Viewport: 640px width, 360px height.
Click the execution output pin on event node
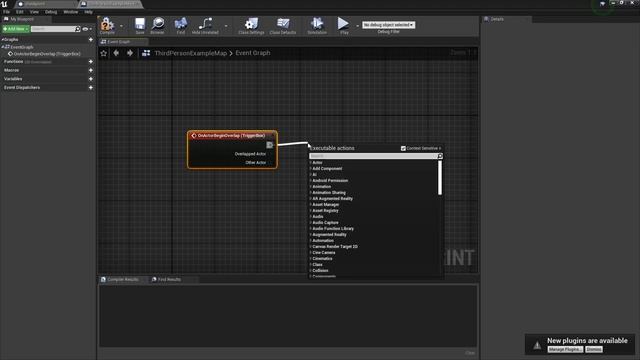pos(270,145)
